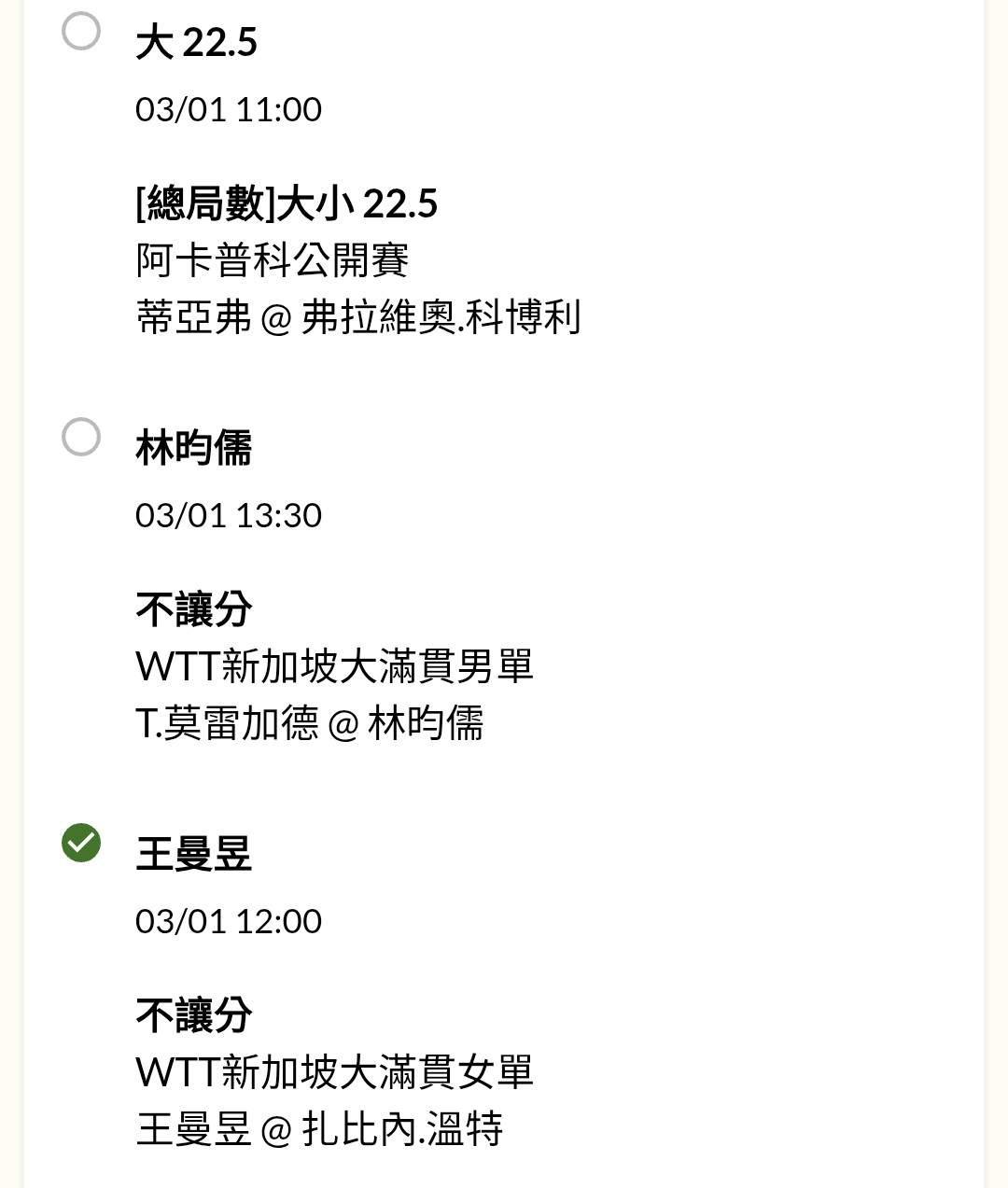
Task: Open the 阿卡普科公開賽 tournament name
Action: coord(272,260)
